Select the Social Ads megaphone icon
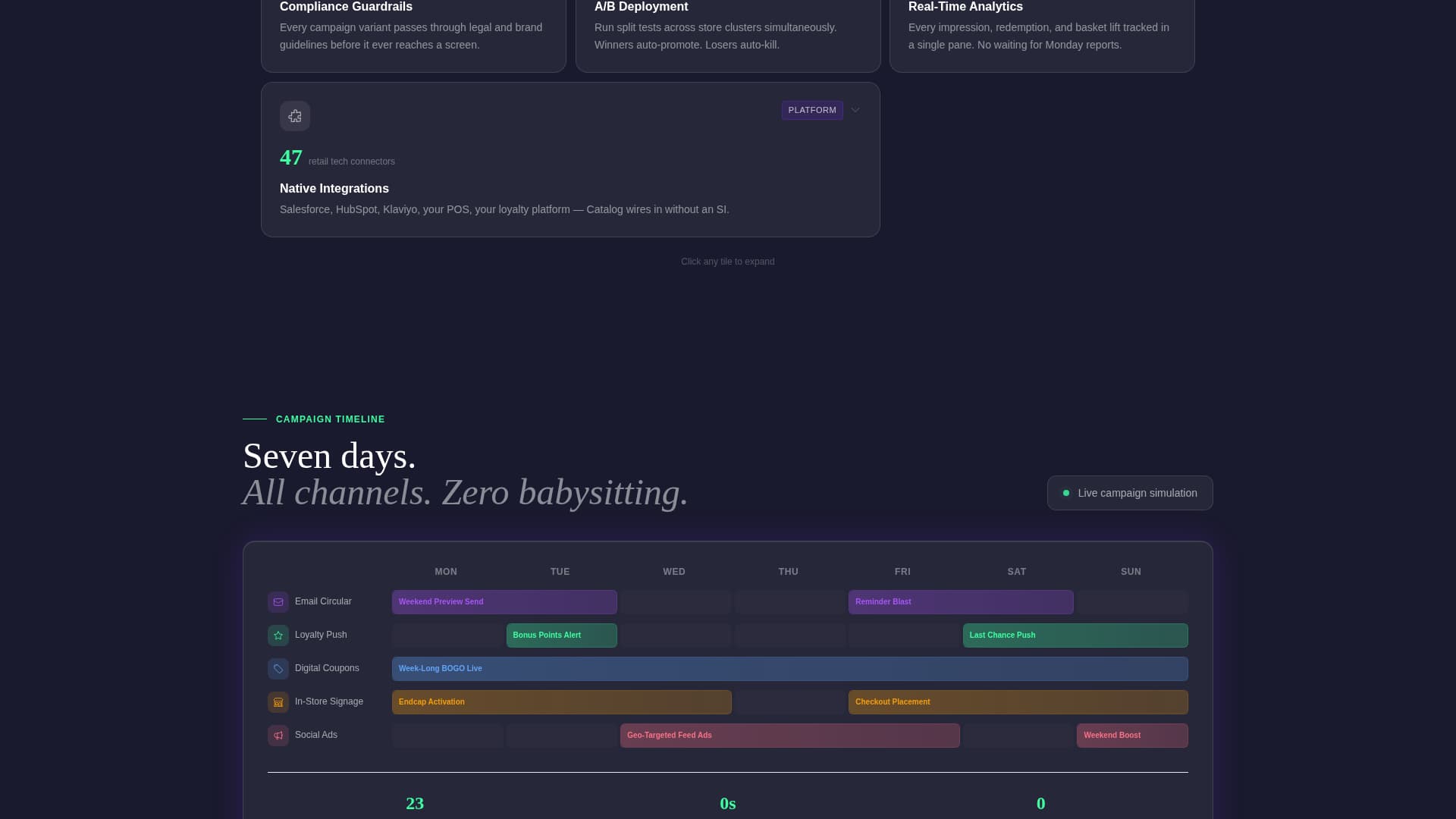Image resolution: width=1456 pixels, height=819 pixels. click(278, 735)
